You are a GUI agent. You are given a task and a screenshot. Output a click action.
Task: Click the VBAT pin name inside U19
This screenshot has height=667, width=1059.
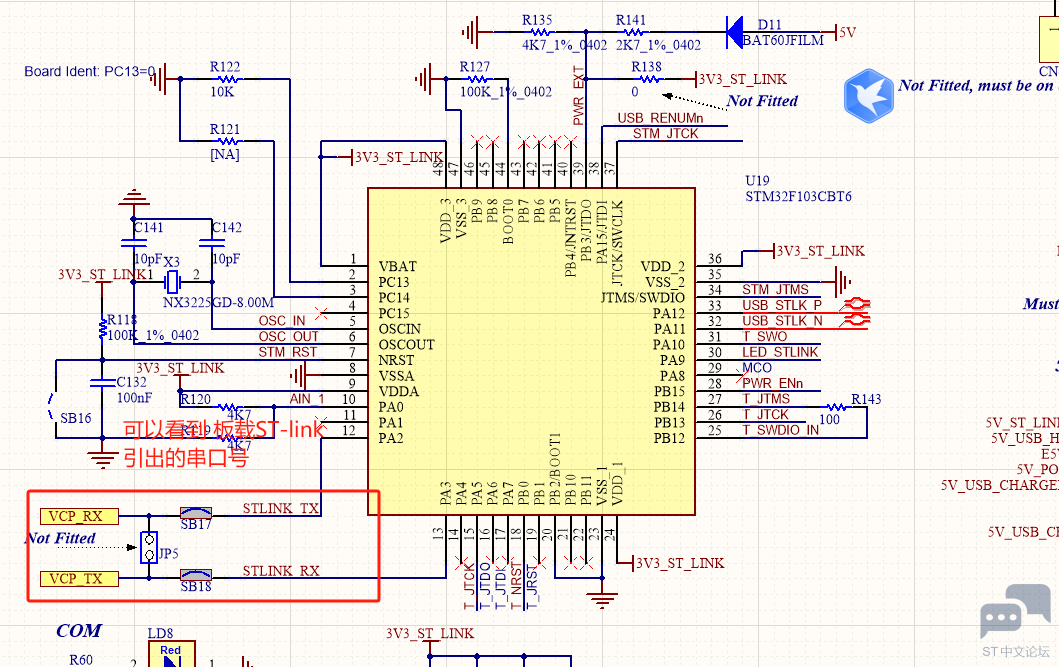397,267
